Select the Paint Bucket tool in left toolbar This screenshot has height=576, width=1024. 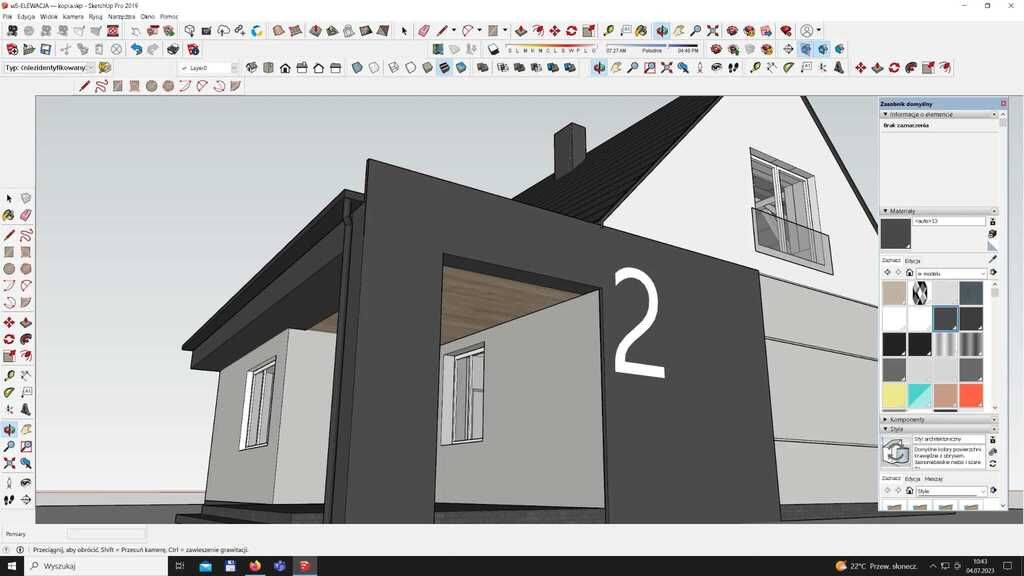pos(9,215)
